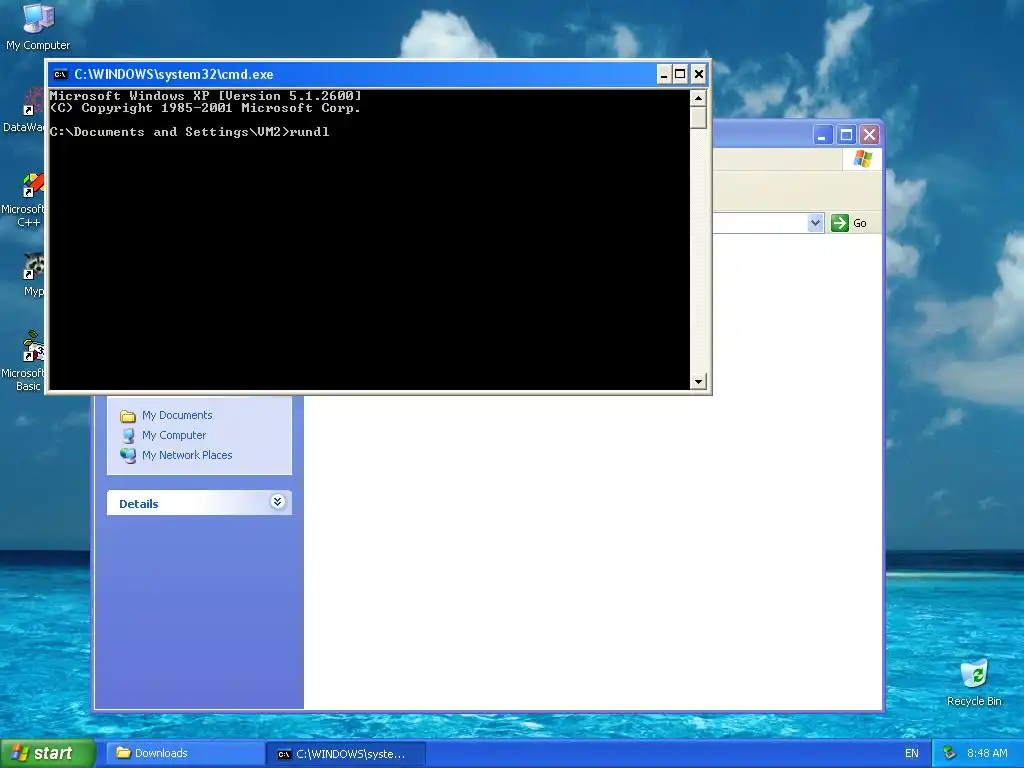Click the system tray network icon
1024x768 pixels.
point(950,754)
